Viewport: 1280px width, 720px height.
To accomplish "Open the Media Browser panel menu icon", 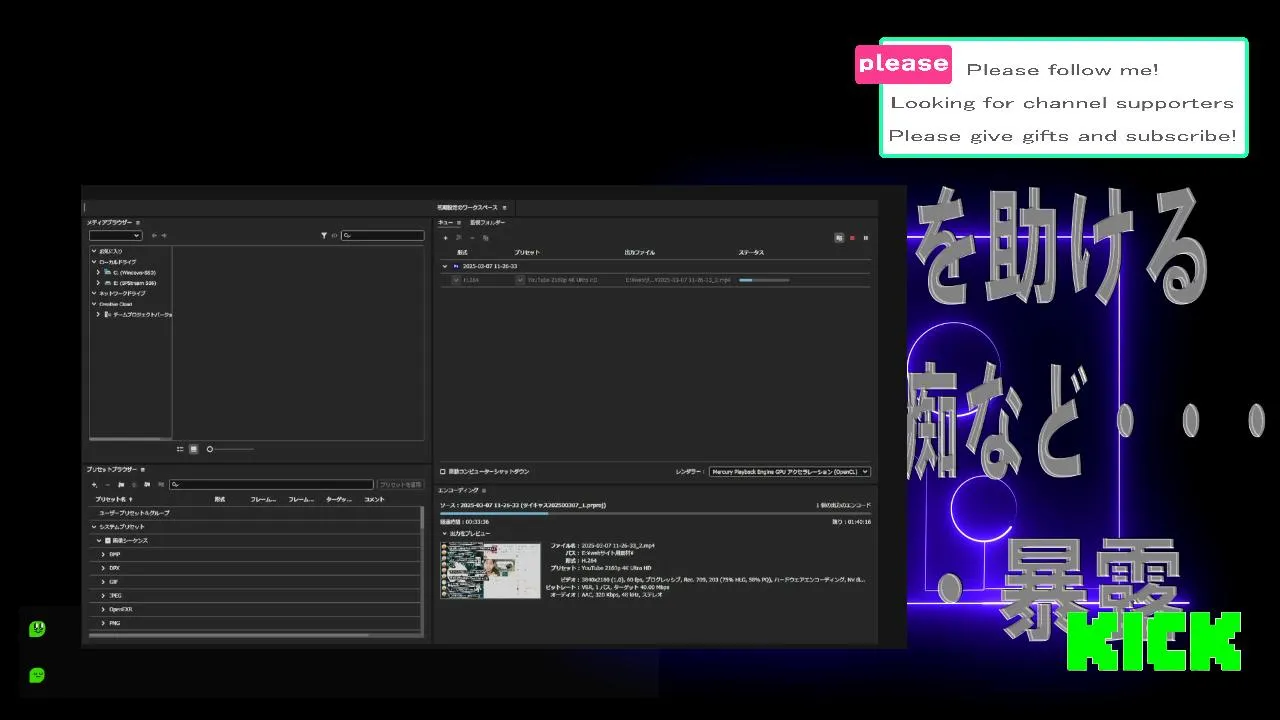I will point(138,222).
